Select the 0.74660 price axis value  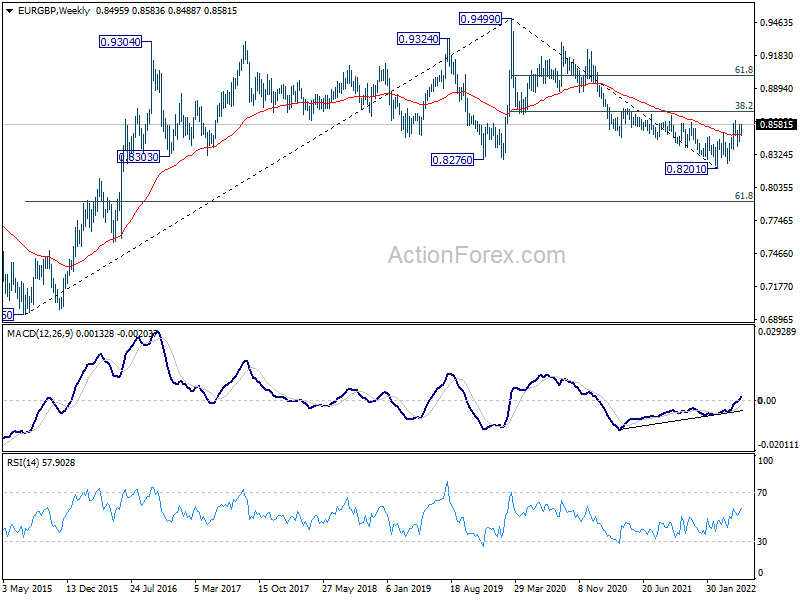point(777,254)
